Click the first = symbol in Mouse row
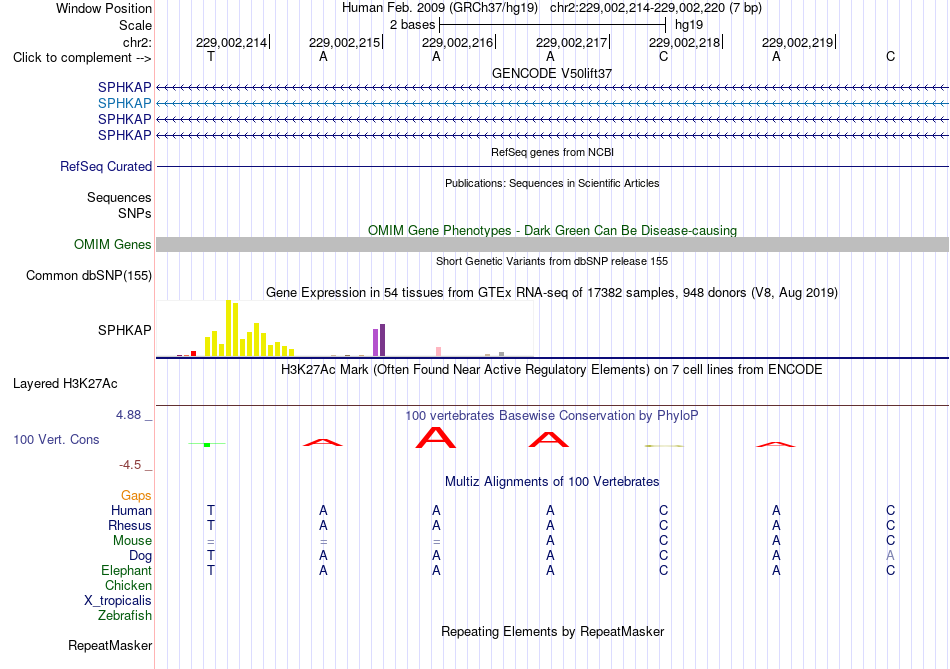The height and width of the screenshot is (669, 950). (x=211, y=541)
